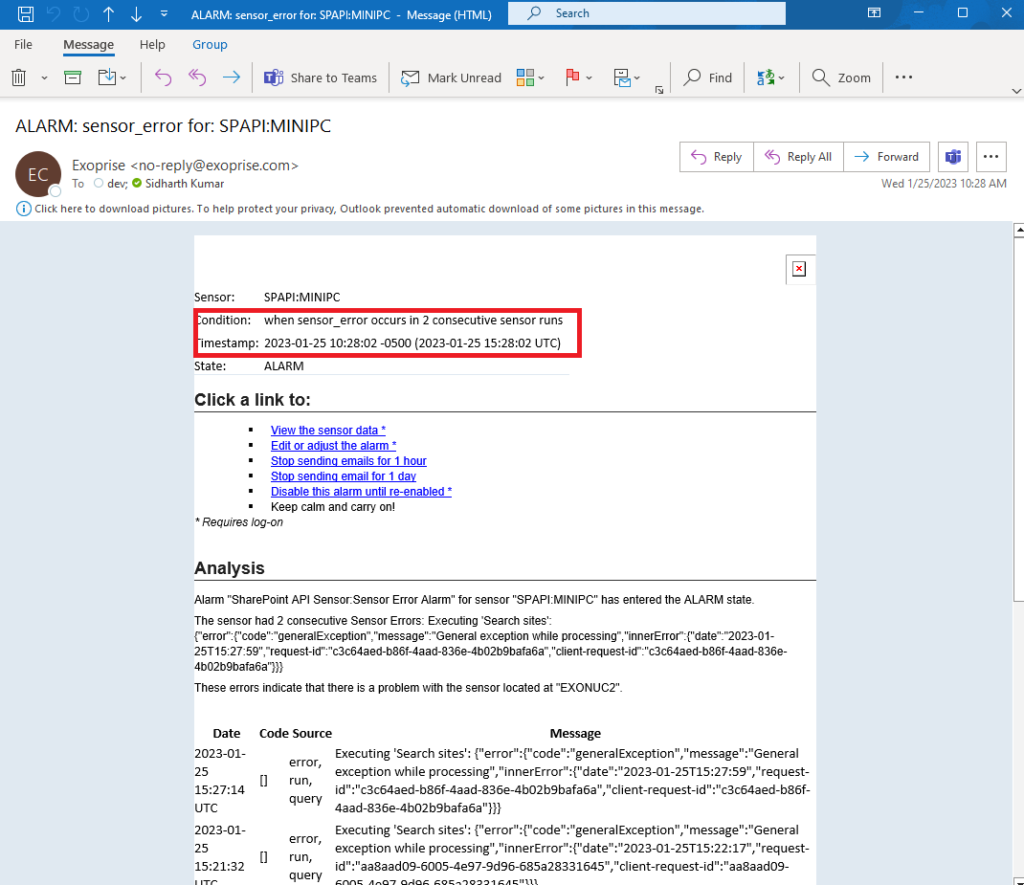Screen dimensions: 1024x885
Task: Open the File menu
Action: point(23,44)
